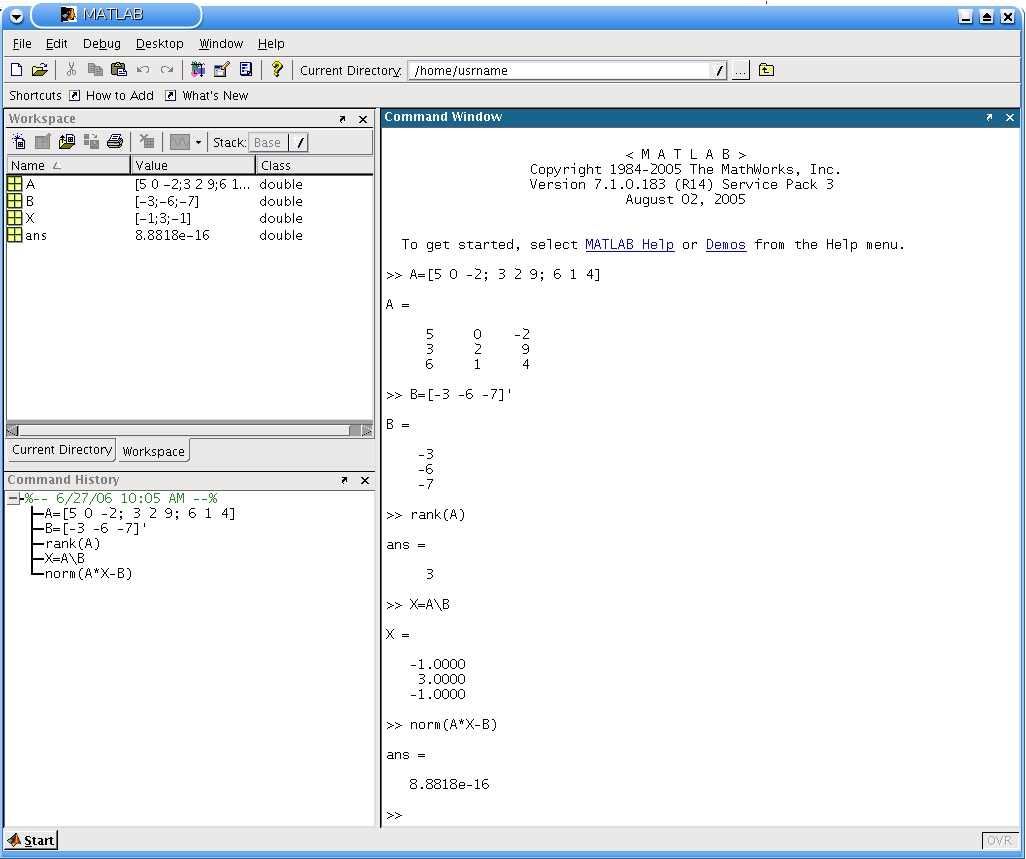The image size is (1026, 859).
Task: Launch Simulink from toolbar icon
Action: point(197,69)
